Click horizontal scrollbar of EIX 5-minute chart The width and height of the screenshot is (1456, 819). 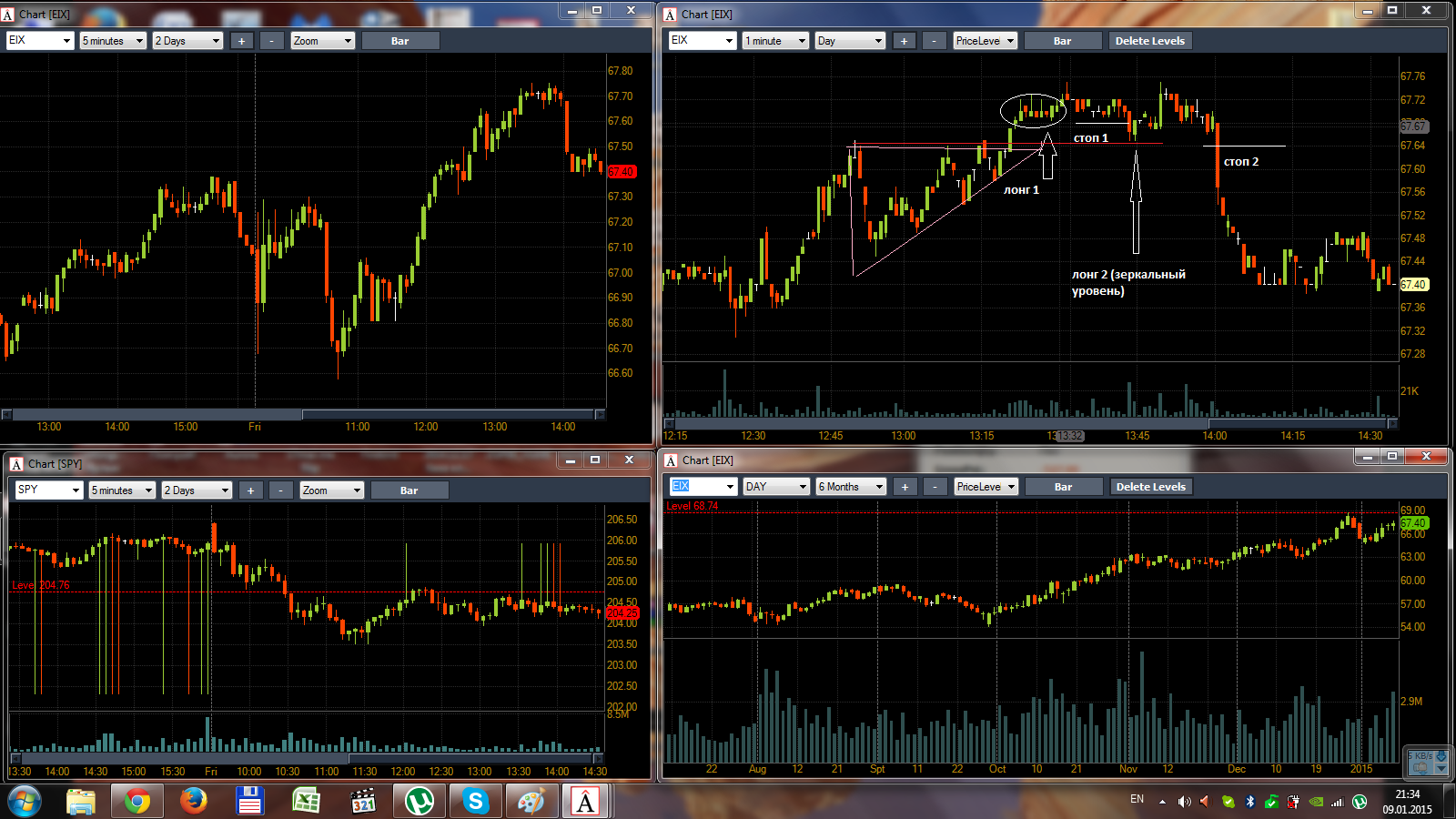coord(303,414)
